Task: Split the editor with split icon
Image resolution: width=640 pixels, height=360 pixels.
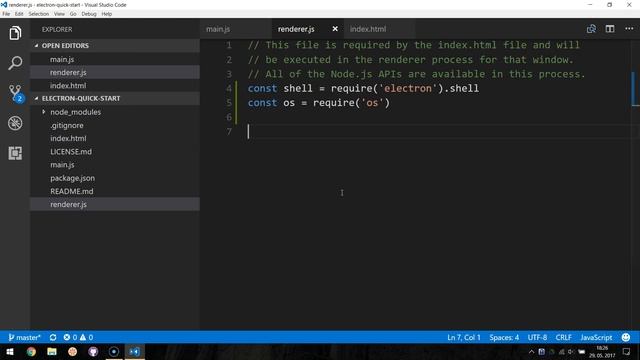Action: (610, 29)
